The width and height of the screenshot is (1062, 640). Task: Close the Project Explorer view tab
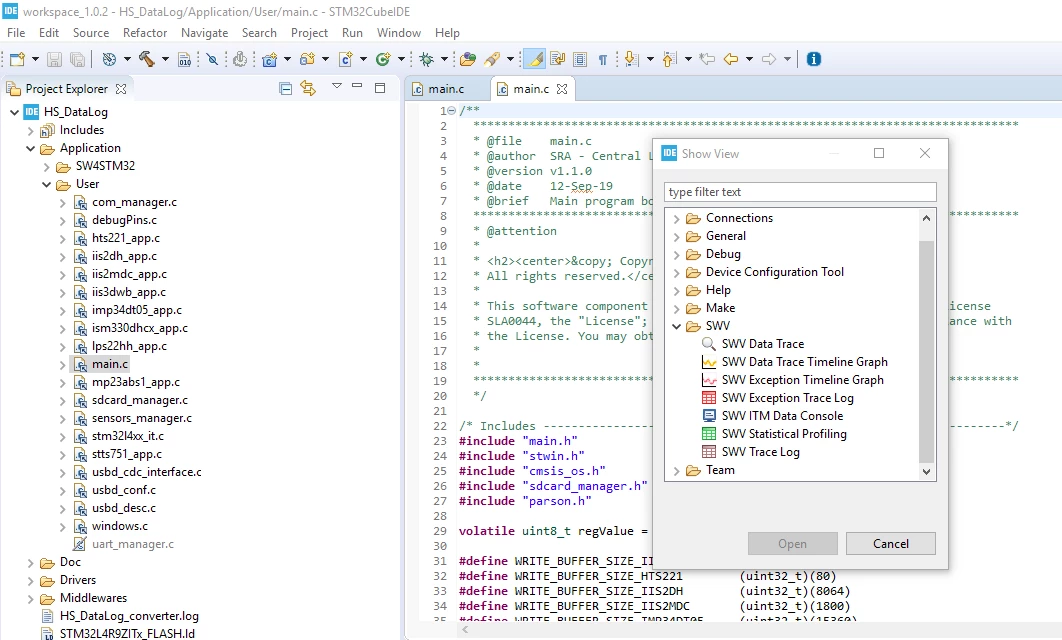tap(121, 89)
